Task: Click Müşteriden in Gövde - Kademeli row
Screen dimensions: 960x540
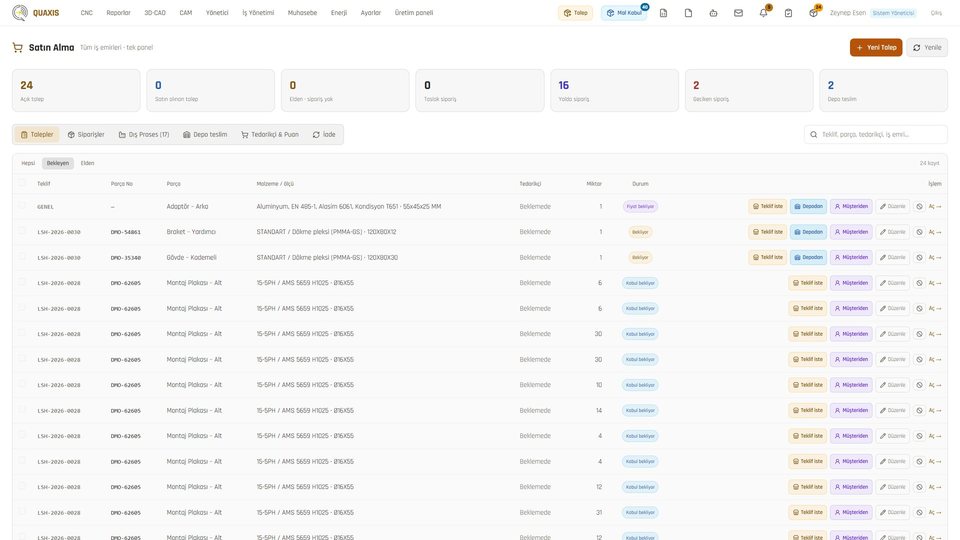Action: click(x=851, y=258)
